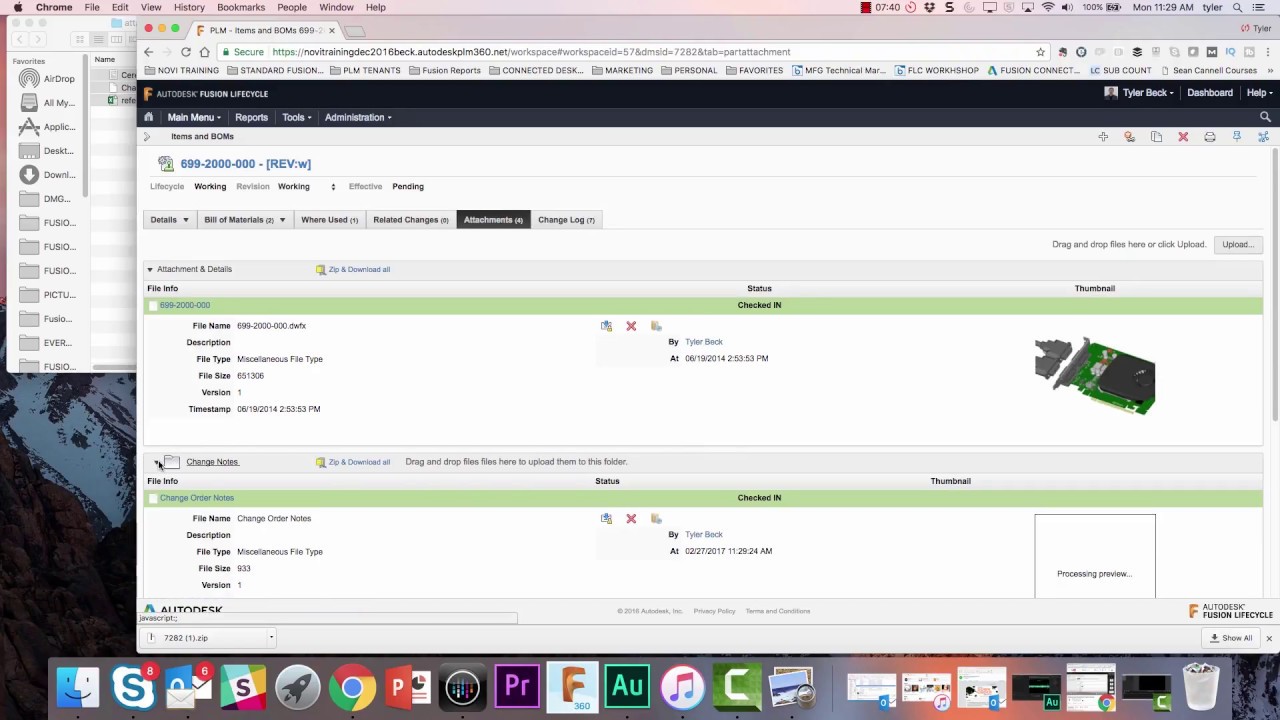Click the Tyler Beck link for 699-2000-000
The width and height of the screenshot is (1280, 720).
click(x=703, y=342)
